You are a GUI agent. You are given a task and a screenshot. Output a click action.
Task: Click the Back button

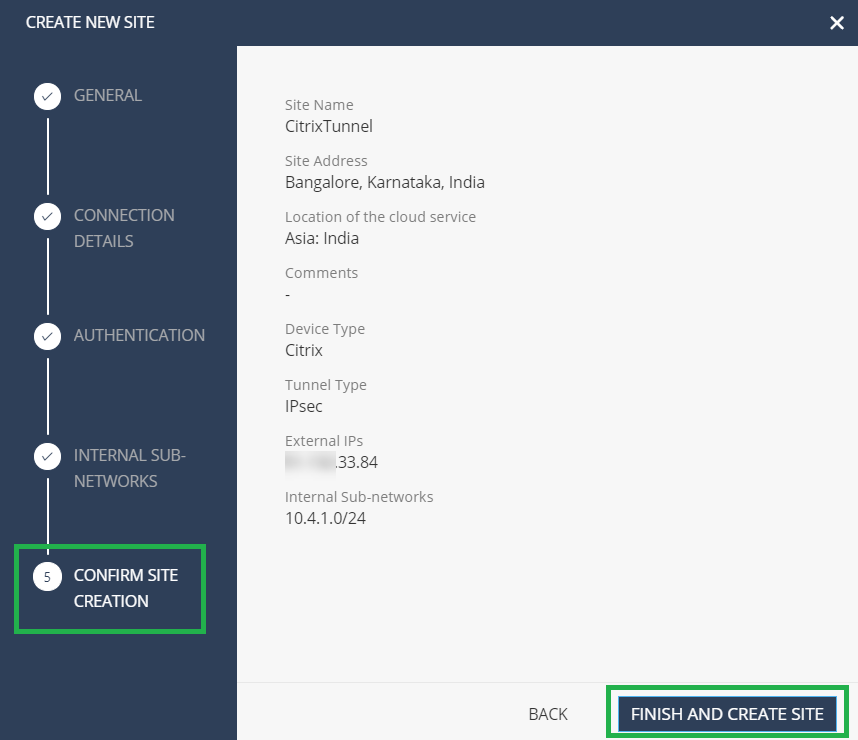pos(548,714)
